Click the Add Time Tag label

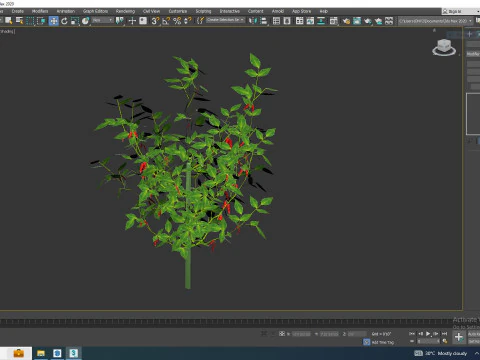tap(383, 342)
